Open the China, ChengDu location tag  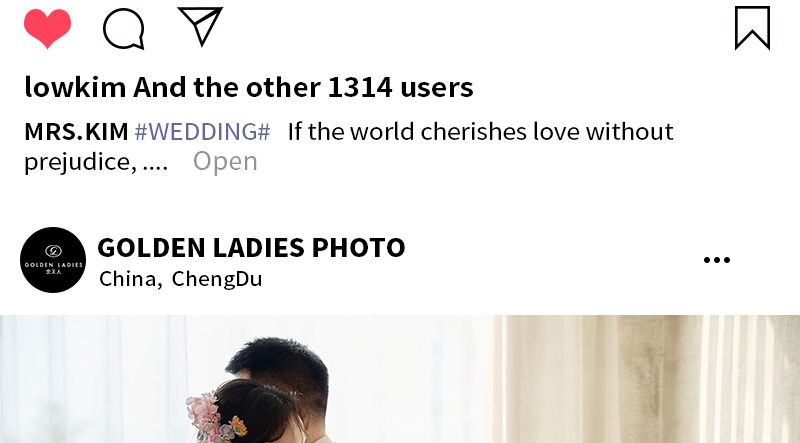pyautogui.click(x=181, y=279)
